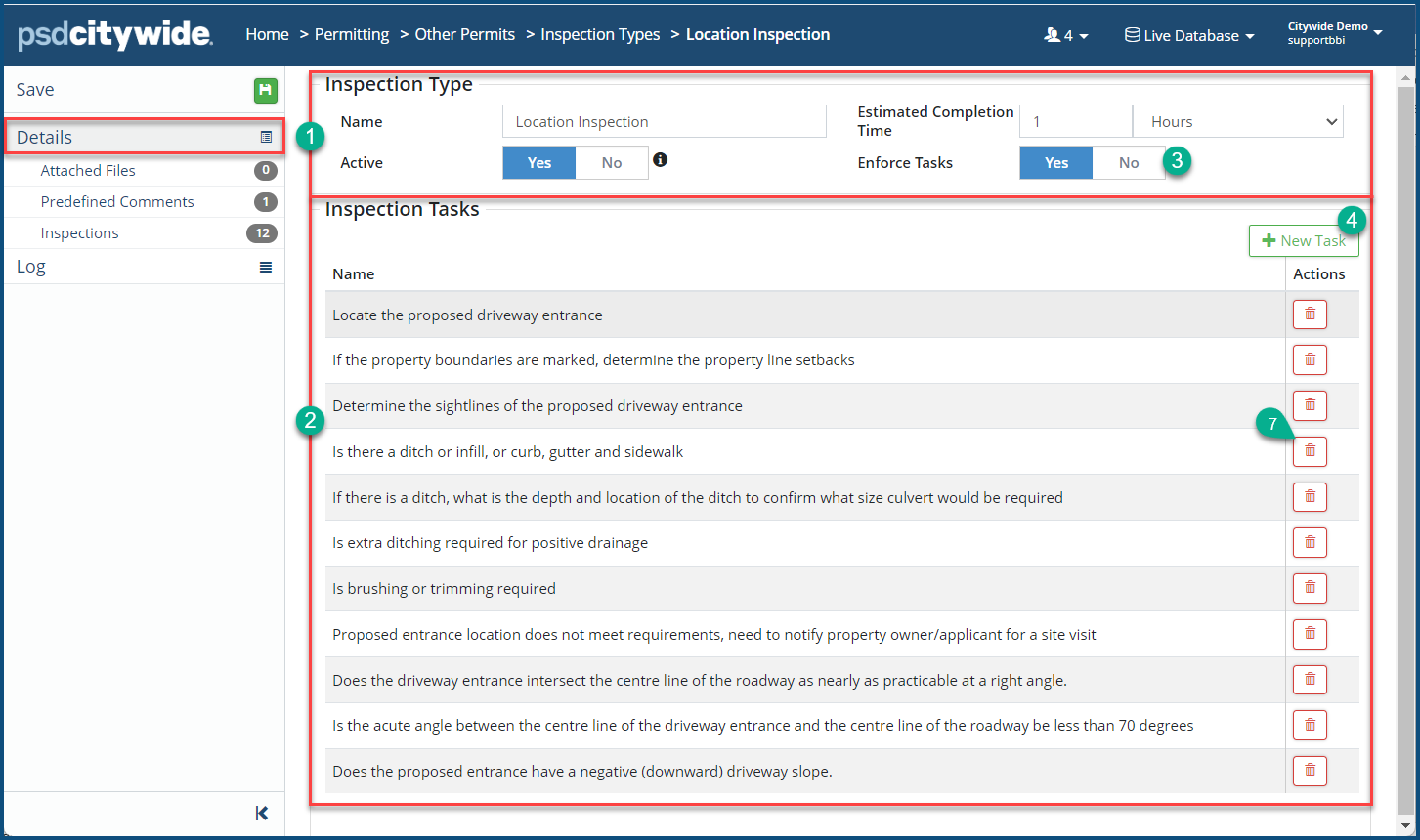Screen dimensions: 1420x840
Task: Open the Predefined Comments section
Action: [x=117, y=202]
